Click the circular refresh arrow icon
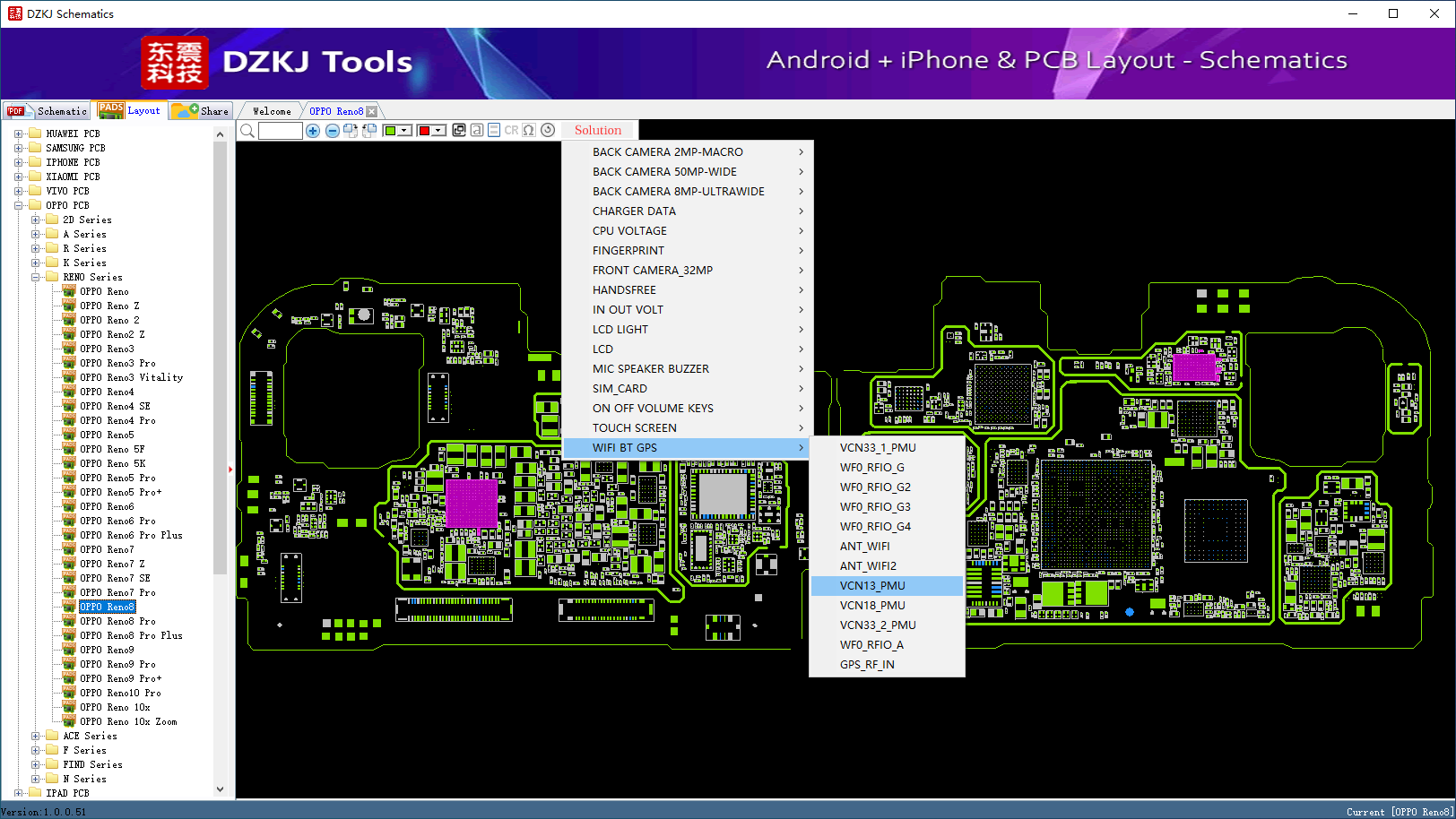 (548, 130)
